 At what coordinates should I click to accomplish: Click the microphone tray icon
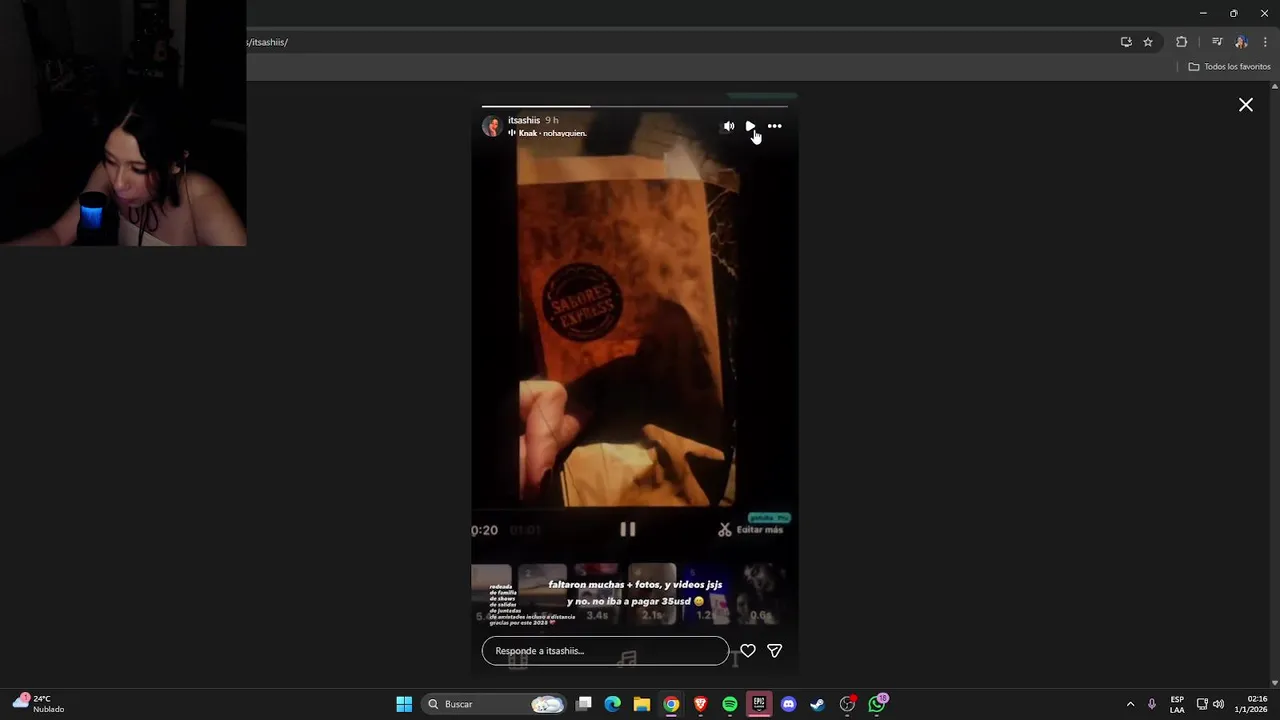[x=1152, y=704]
